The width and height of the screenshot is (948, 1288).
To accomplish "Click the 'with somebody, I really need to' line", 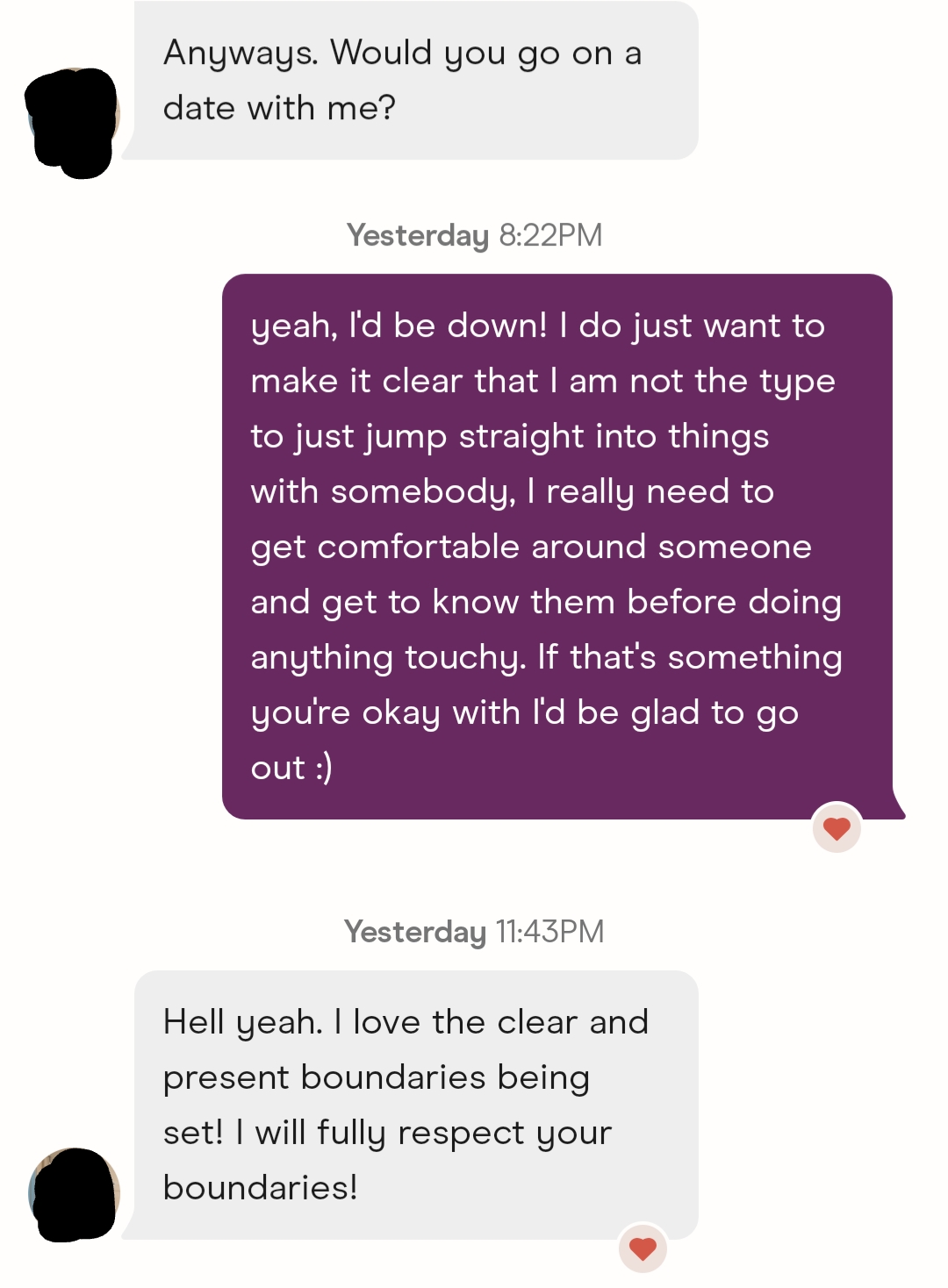I will (512, 491).
